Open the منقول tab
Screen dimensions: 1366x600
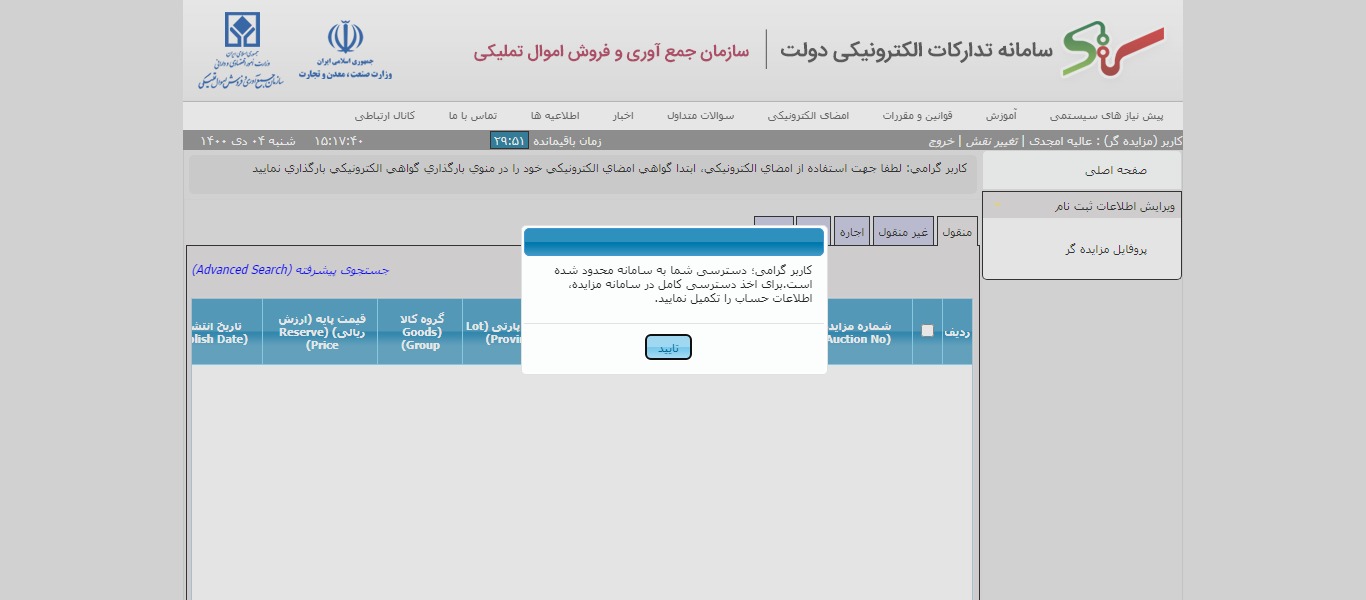[957, 232]
